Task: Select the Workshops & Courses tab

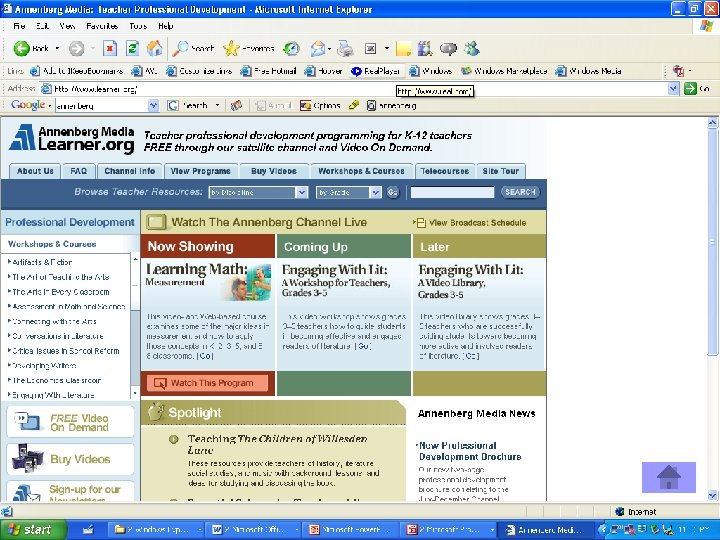Action: coord(361,171)
